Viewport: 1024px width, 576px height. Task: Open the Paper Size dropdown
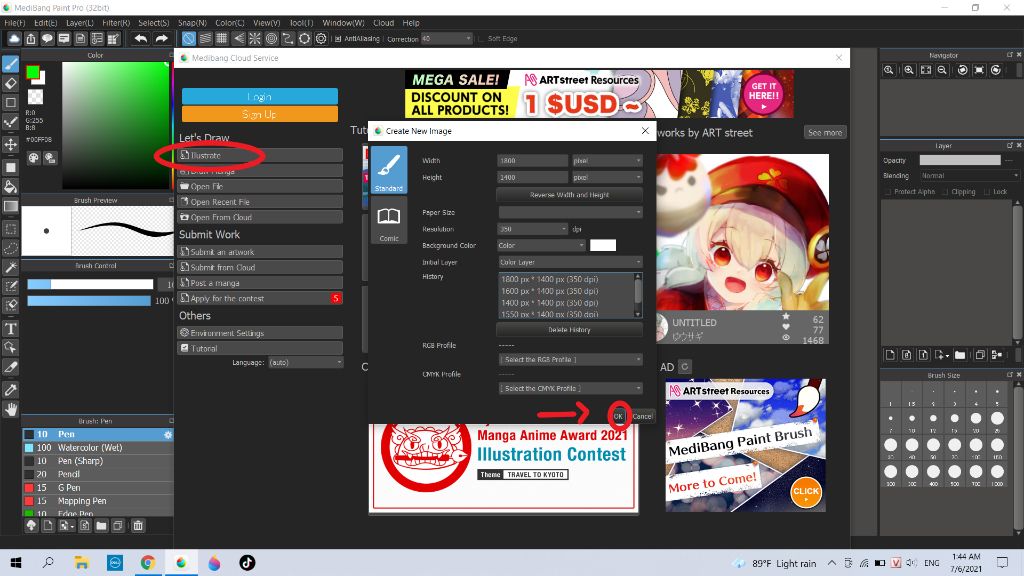tap(570, 212)
